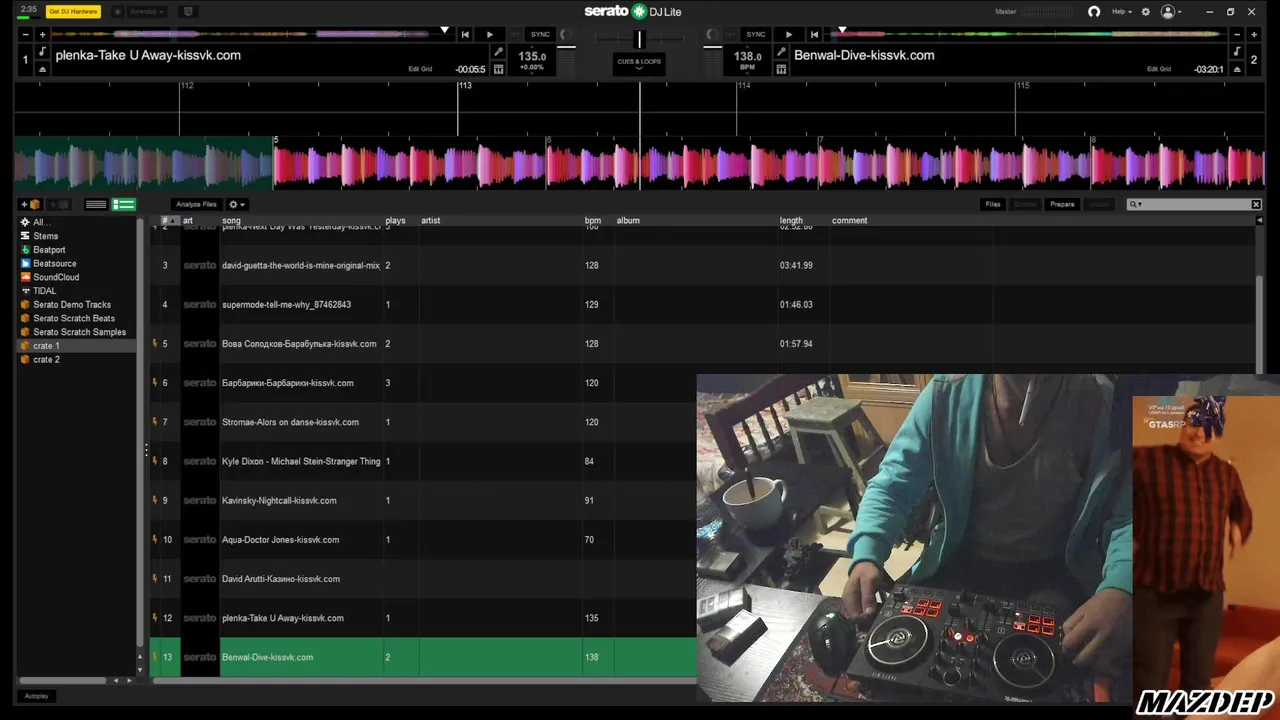The height and width of the screenshot is (720, 1280).
Task: Open the user account dropdown
Action: click(x=1170, y=11)
